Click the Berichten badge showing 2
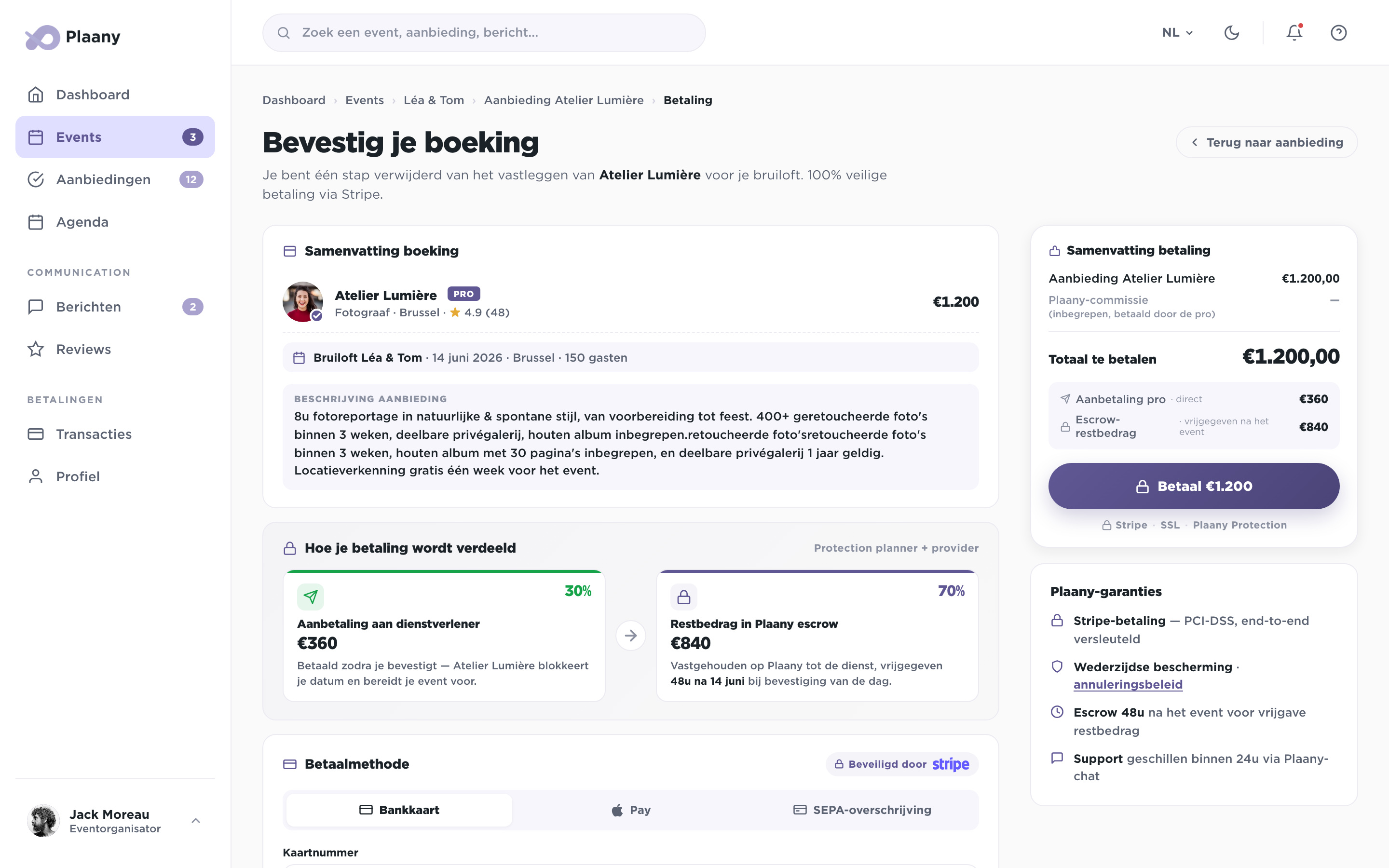 [193, 307]
